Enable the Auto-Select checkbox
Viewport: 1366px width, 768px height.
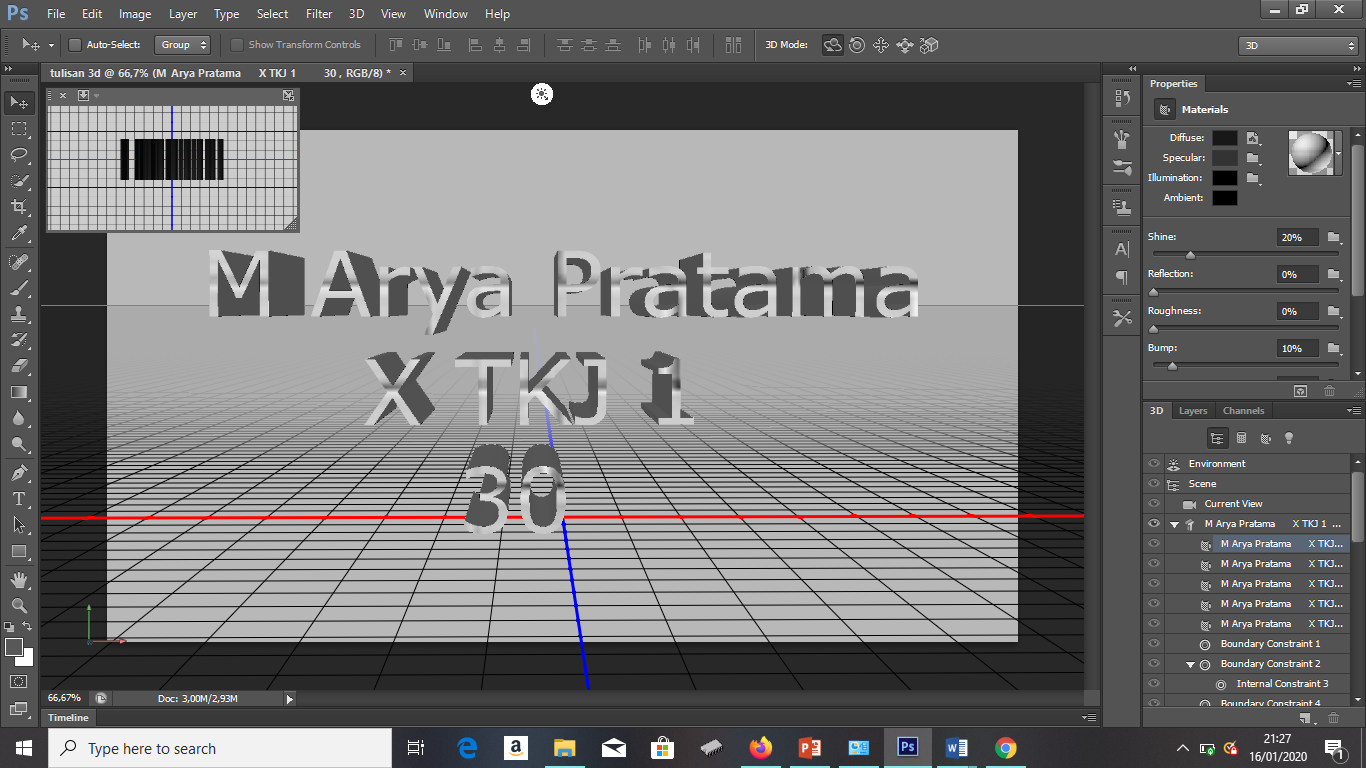(73, 45)
